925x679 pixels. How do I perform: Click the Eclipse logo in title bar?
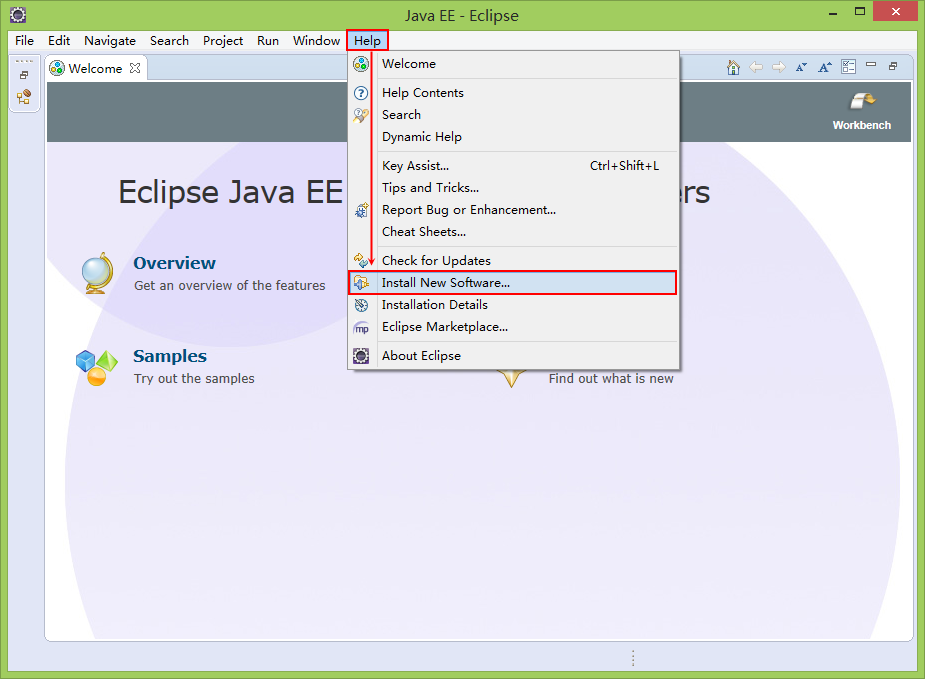click(18, 15)
